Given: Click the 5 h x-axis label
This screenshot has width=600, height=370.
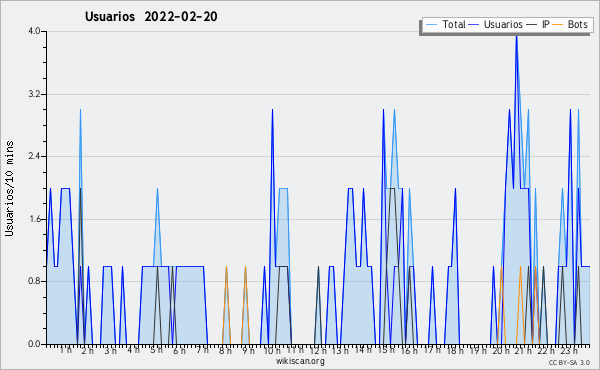Looking at the screenshot, I should click(156, 350).
